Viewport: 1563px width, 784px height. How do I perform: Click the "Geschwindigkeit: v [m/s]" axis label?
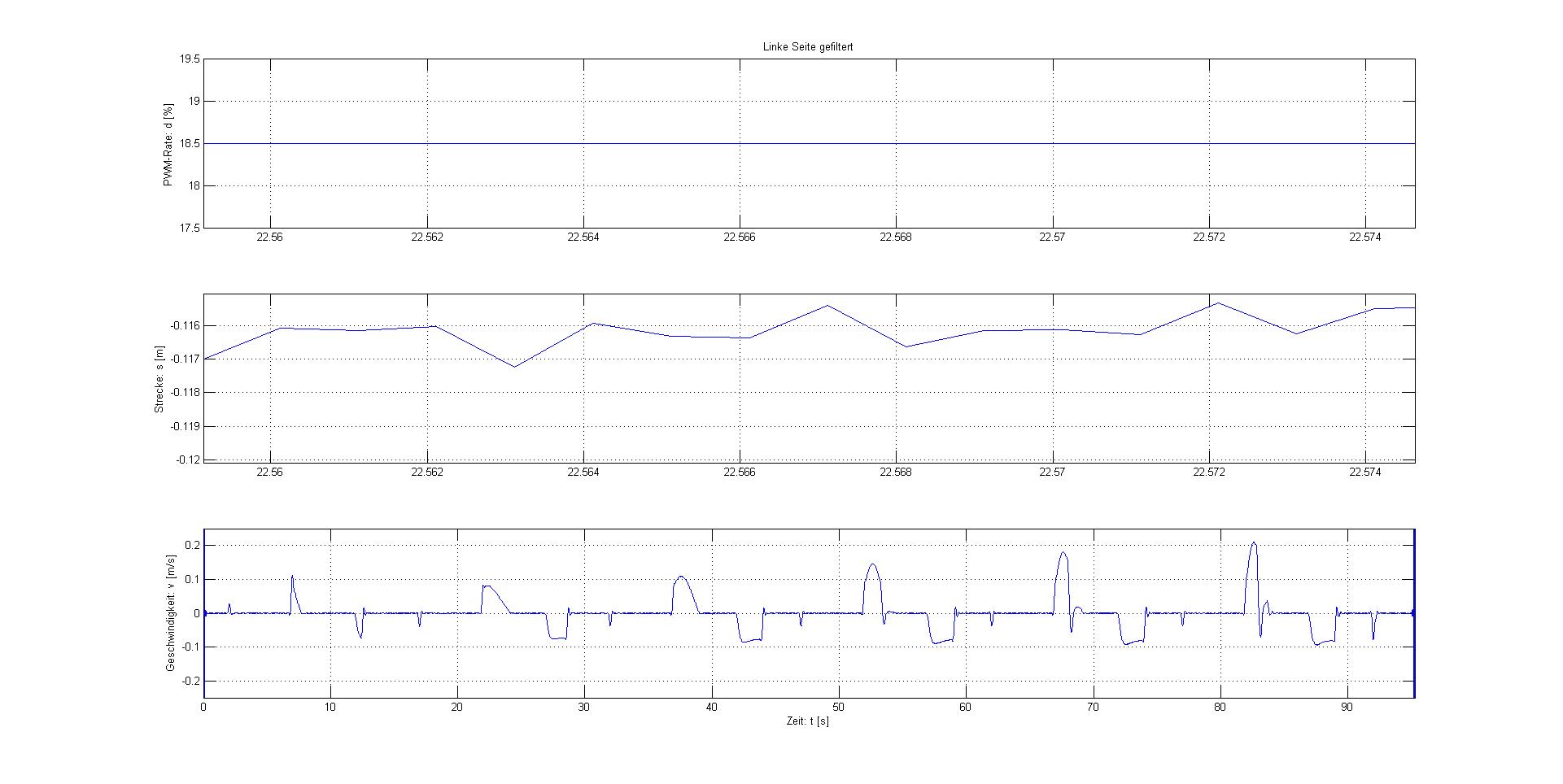(171, 613)
